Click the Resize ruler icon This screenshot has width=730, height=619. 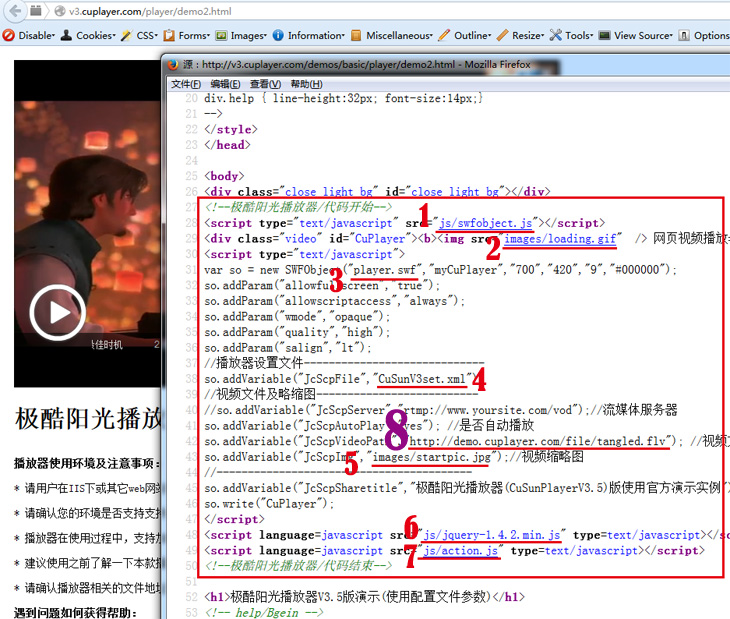(502, 35)
